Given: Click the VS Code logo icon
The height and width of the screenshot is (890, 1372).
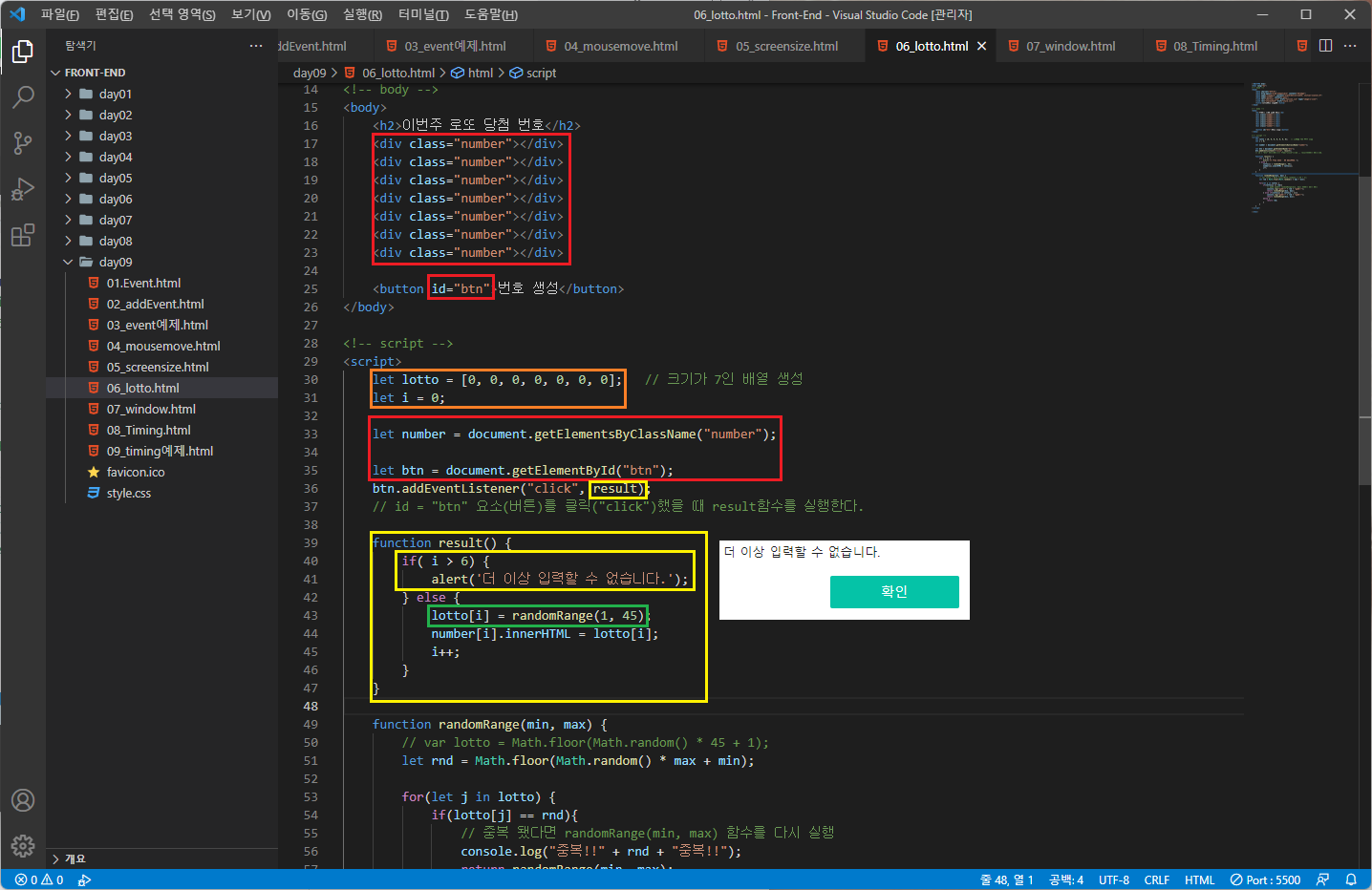Looking at the screenshot, I should (x=16, y=14).
